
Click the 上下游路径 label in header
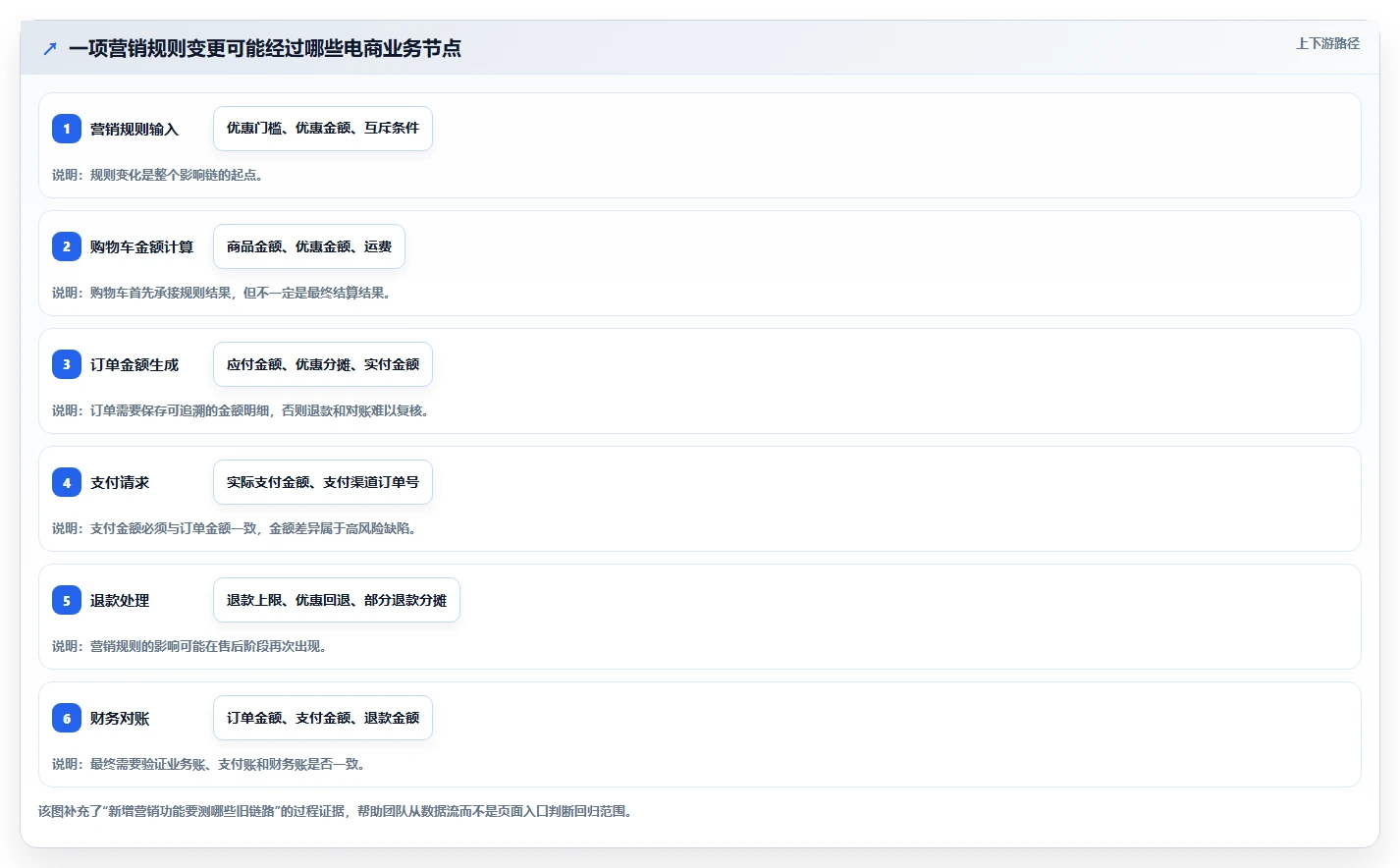1327,43
